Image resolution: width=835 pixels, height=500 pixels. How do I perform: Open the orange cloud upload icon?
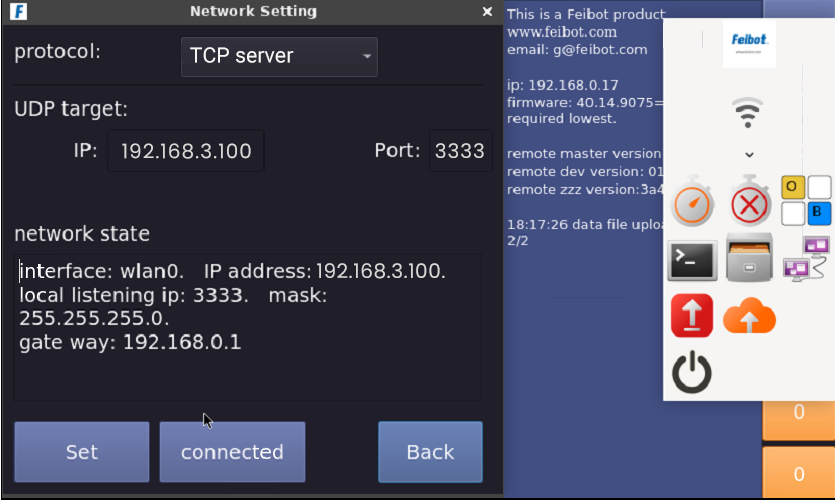749,316
